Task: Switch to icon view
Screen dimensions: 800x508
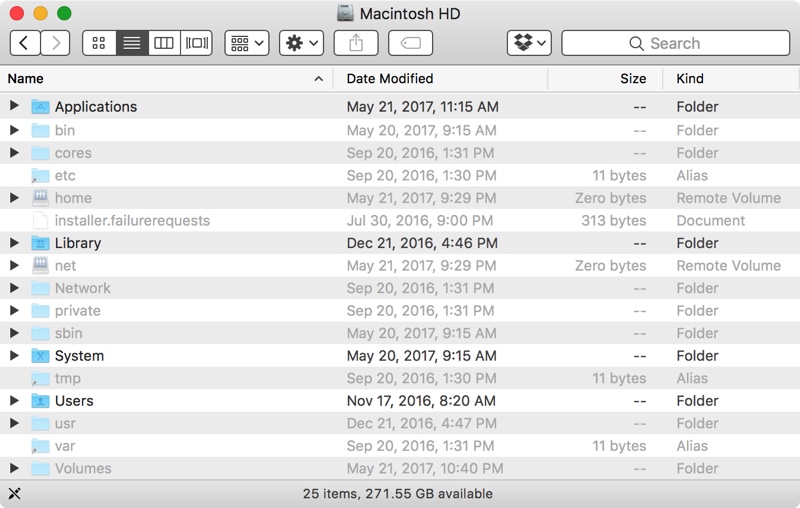Action: point(99,43)
